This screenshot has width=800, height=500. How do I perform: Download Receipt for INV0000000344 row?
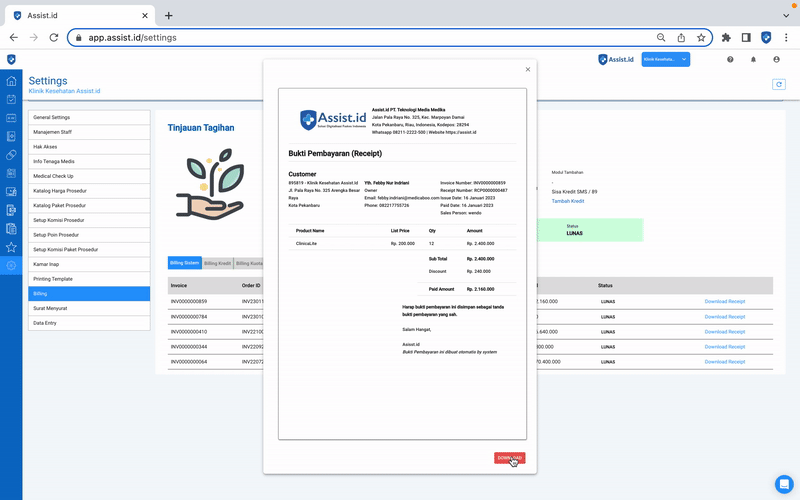[x=724, y=347]
